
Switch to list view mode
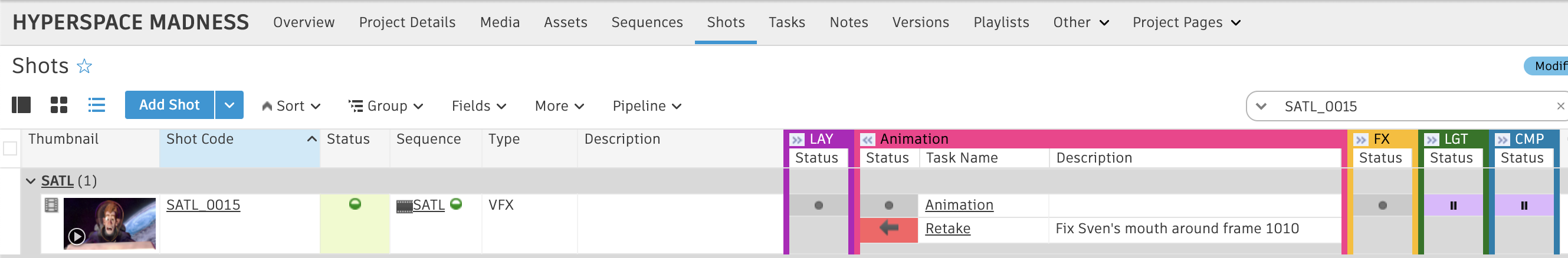point(96,105)
